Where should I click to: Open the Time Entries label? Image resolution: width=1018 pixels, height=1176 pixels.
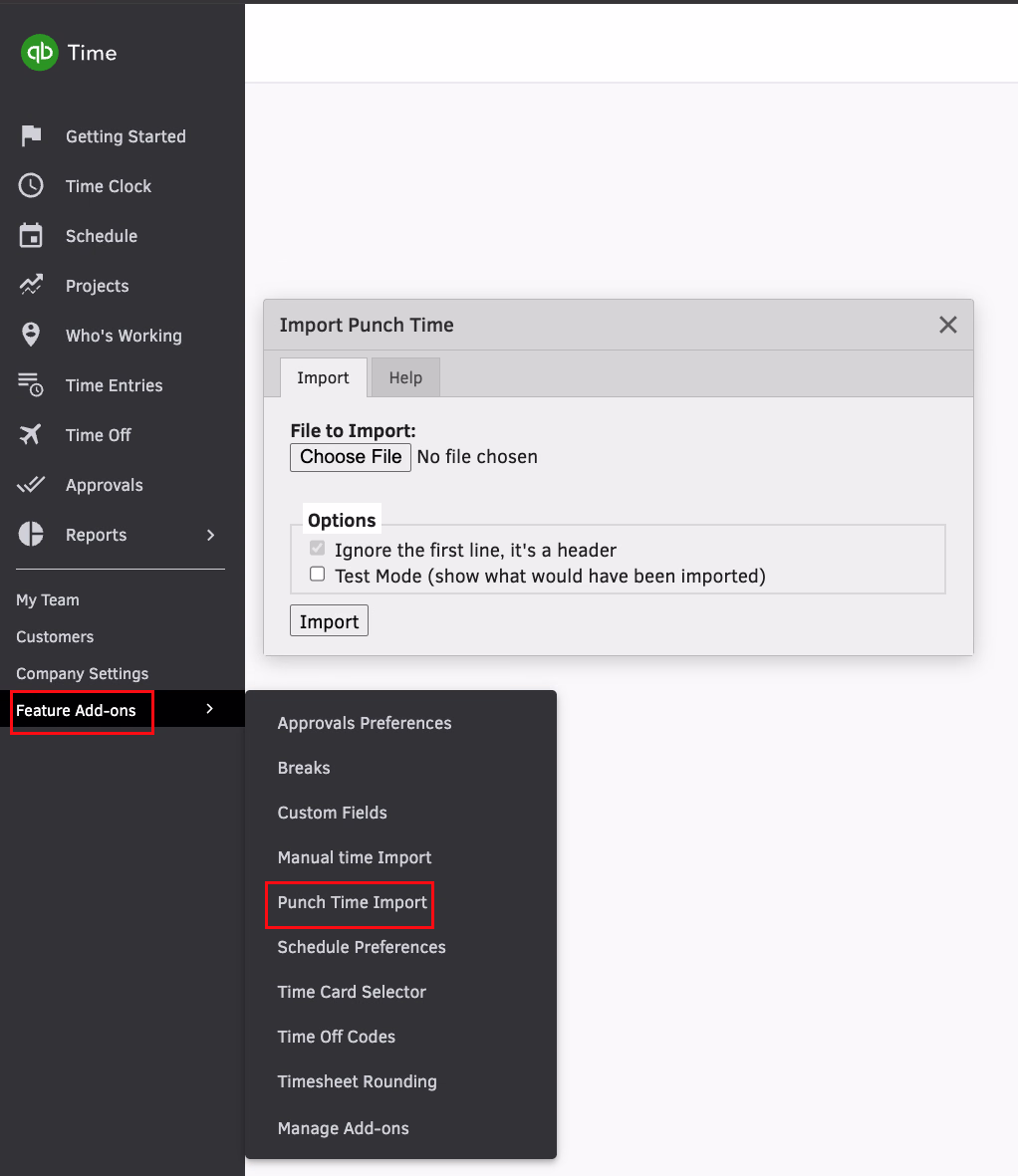tap(114, 385)
